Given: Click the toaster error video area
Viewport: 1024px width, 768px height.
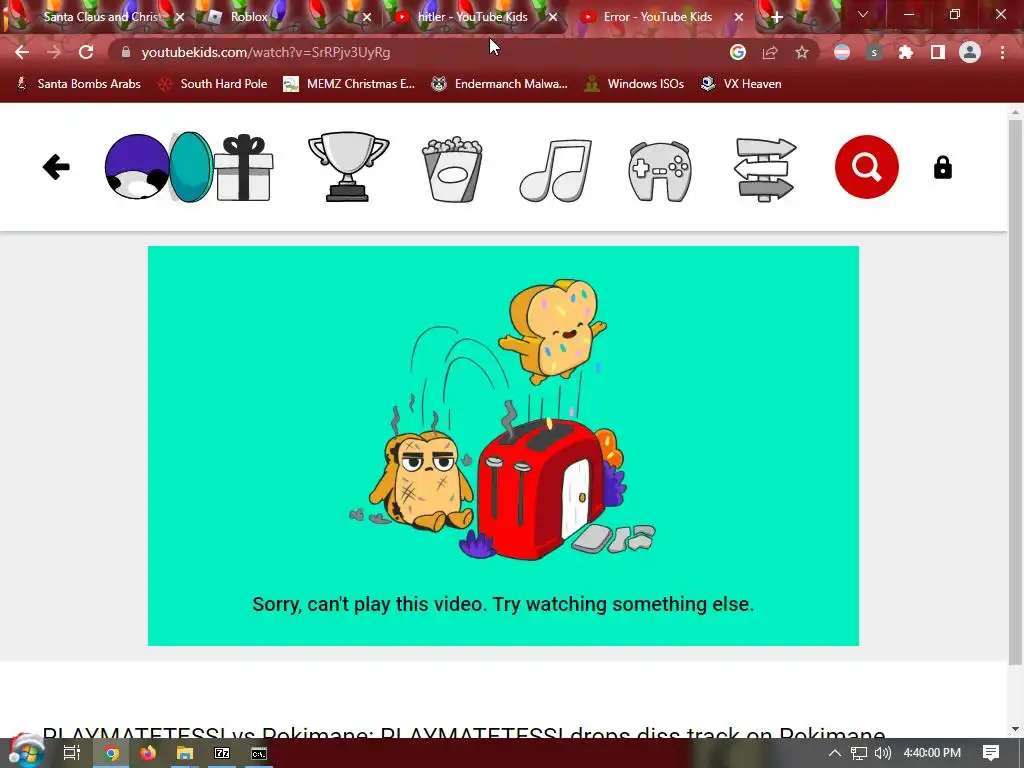Looking at the screenshot, I should pos(504,445).
